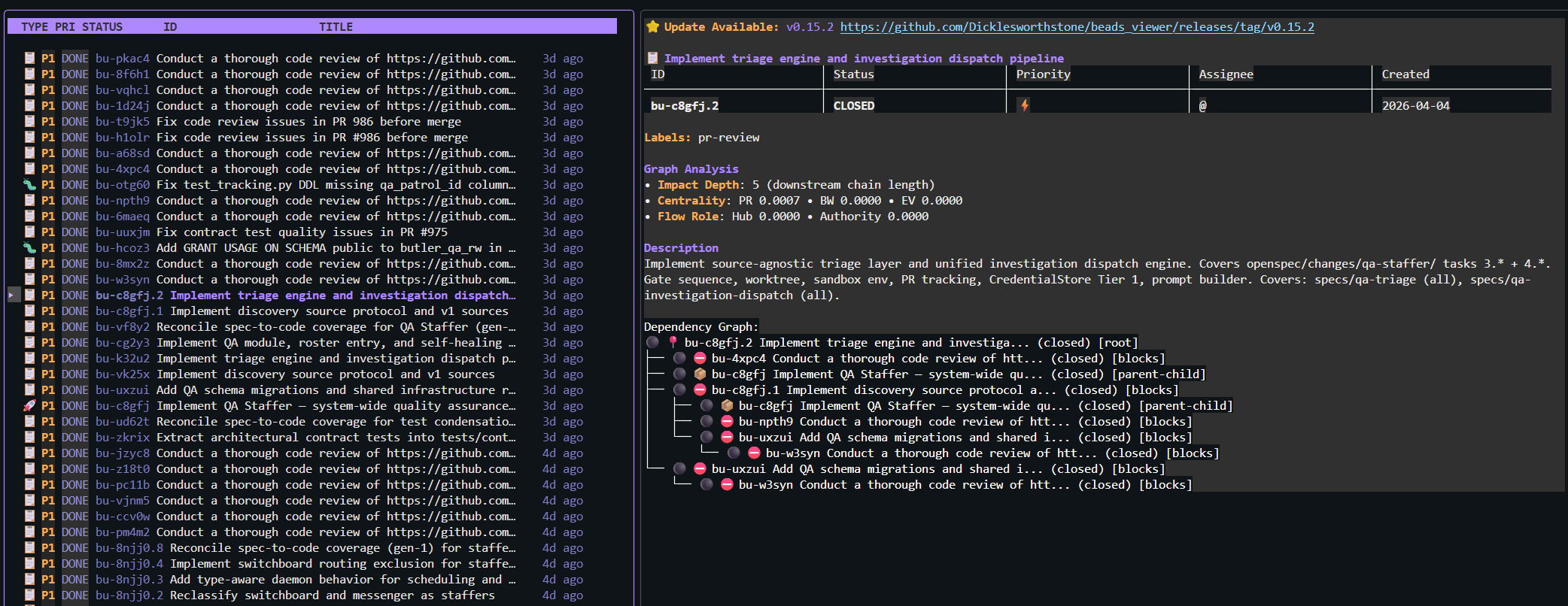Image resolution: width=1568 pixels, height=606 pixels.
Task: Click the bug icon beside bu-hcoz3
Action: (29, 248)
